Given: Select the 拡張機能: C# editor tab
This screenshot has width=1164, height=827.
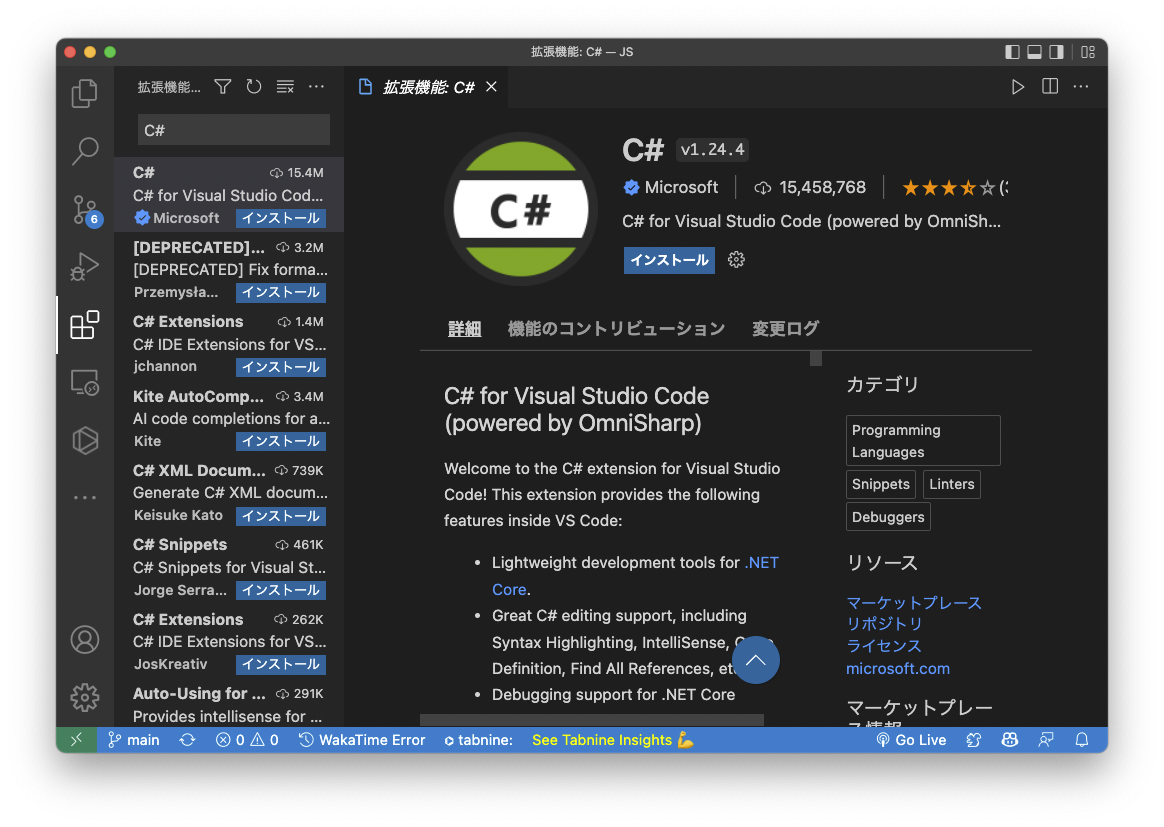Looking at the screenshot, I should pos(428,87).
